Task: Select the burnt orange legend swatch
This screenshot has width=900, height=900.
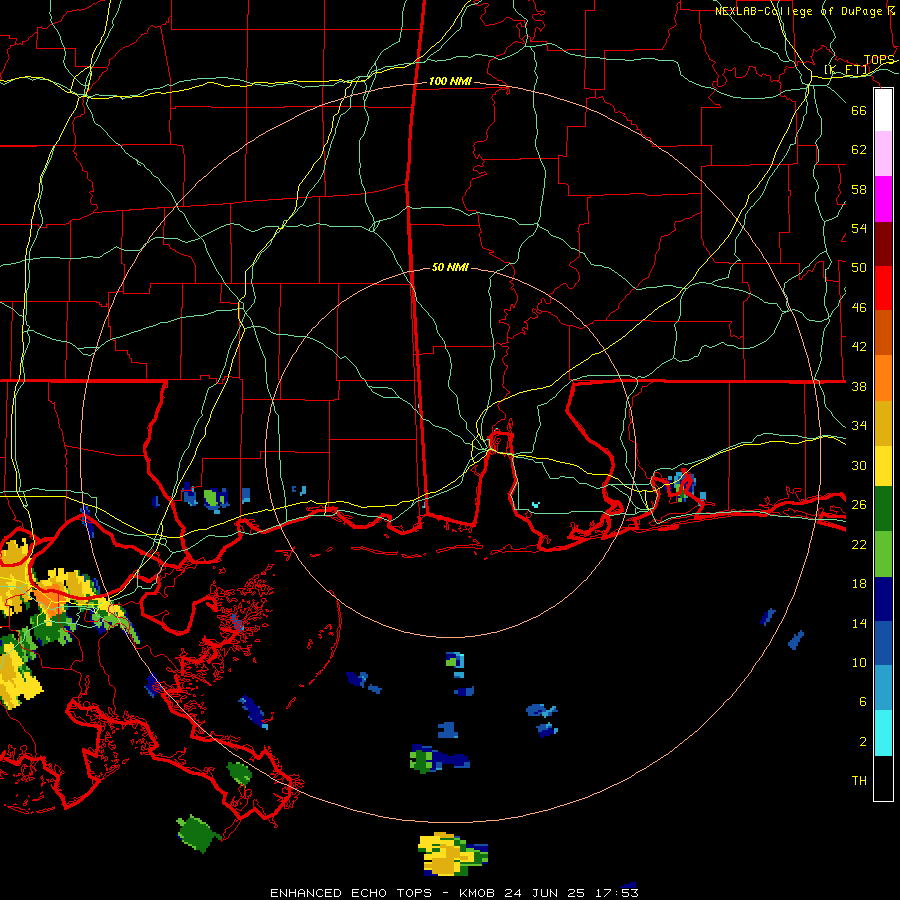Action: pos(883,332)
